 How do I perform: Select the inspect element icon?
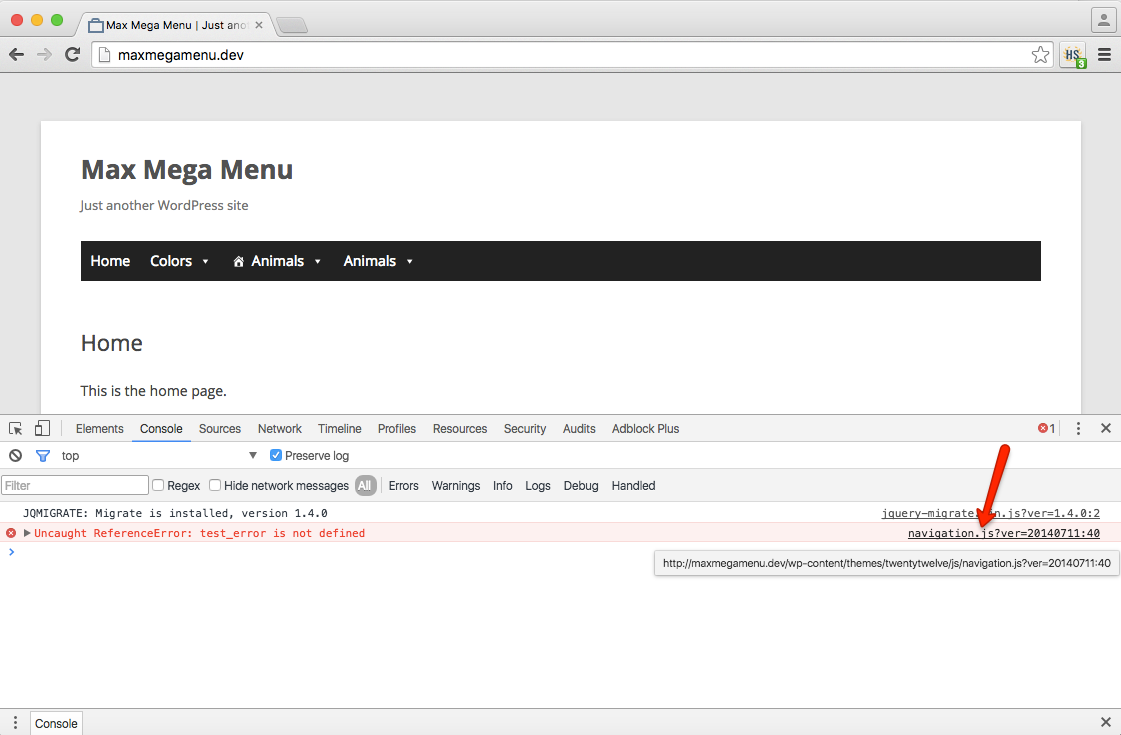(15, 428)
